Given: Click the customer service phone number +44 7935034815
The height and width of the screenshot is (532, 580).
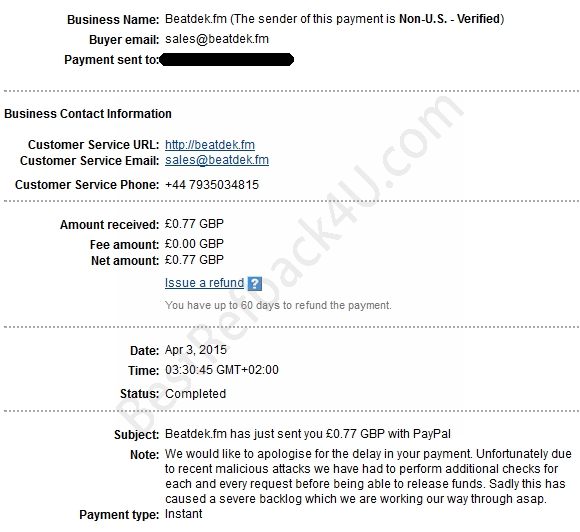Looking at the screenshot, I should pos(212,185).
